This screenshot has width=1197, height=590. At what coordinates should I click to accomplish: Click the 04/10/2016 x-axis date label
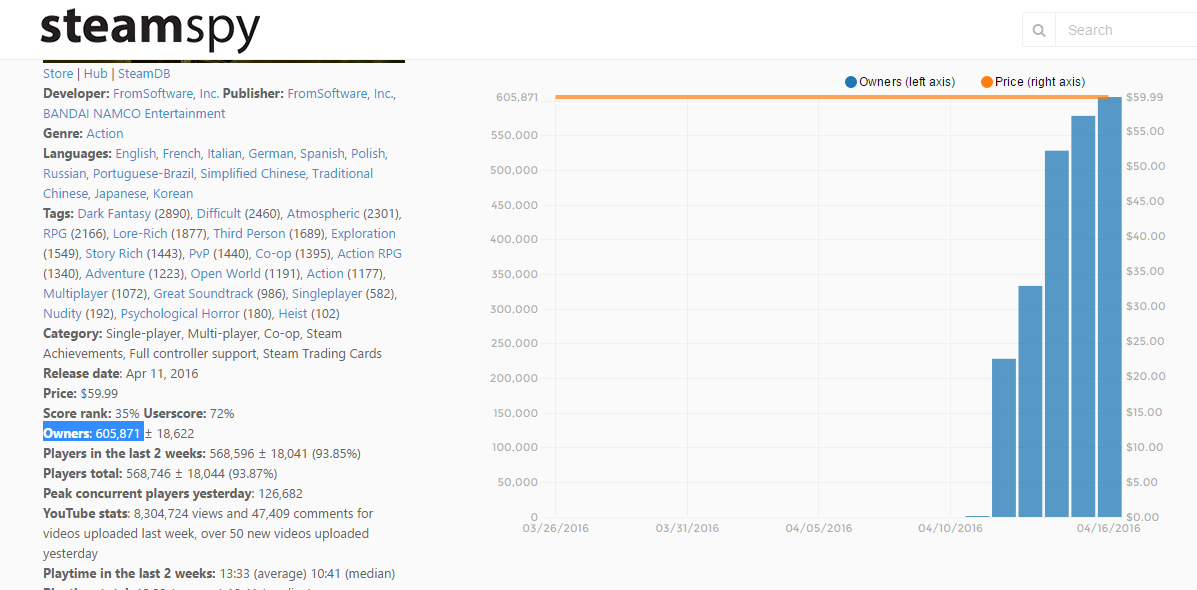click(x=950, y=527)
